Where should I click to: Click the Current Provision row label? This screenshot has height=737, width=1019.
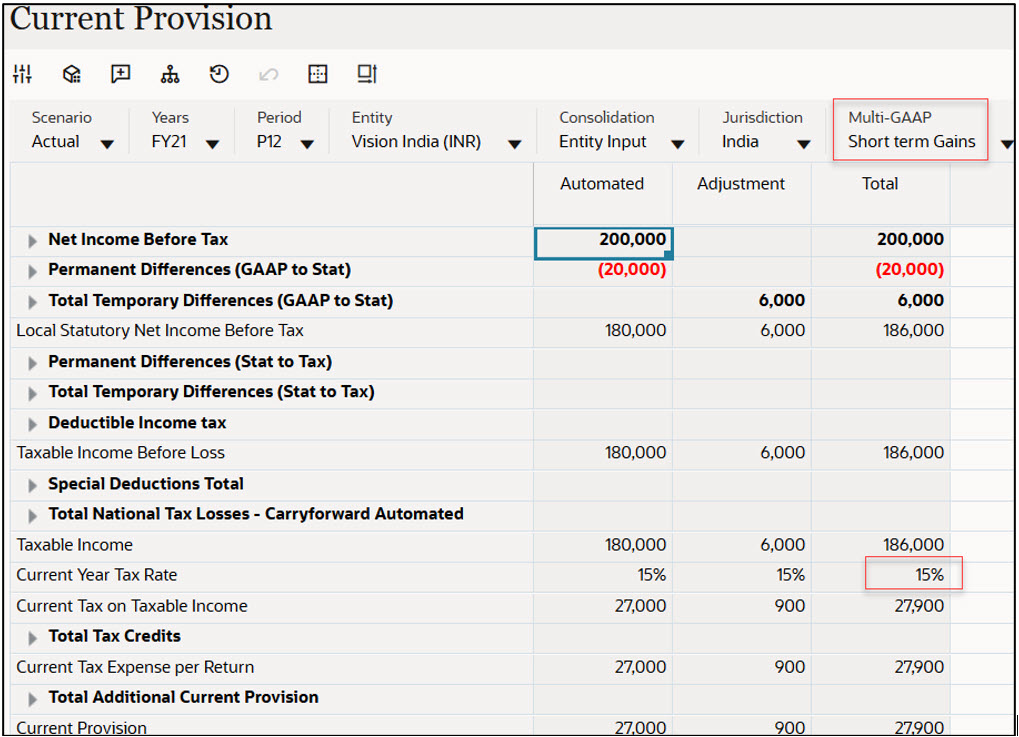click(81, 727)
